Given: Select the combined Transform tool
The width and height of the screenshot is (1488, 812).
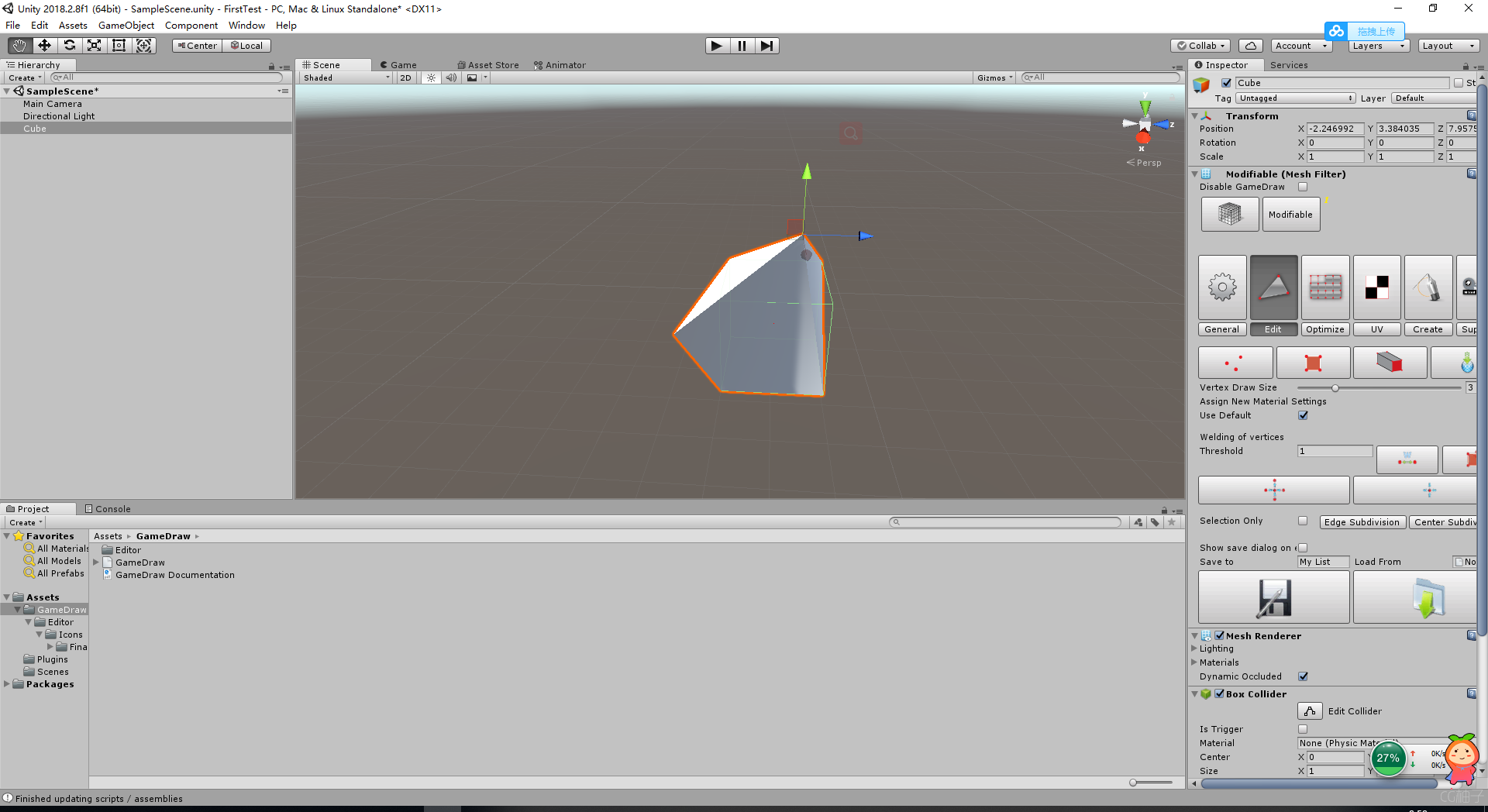Looking at the screenshot, I should (144, 46).
